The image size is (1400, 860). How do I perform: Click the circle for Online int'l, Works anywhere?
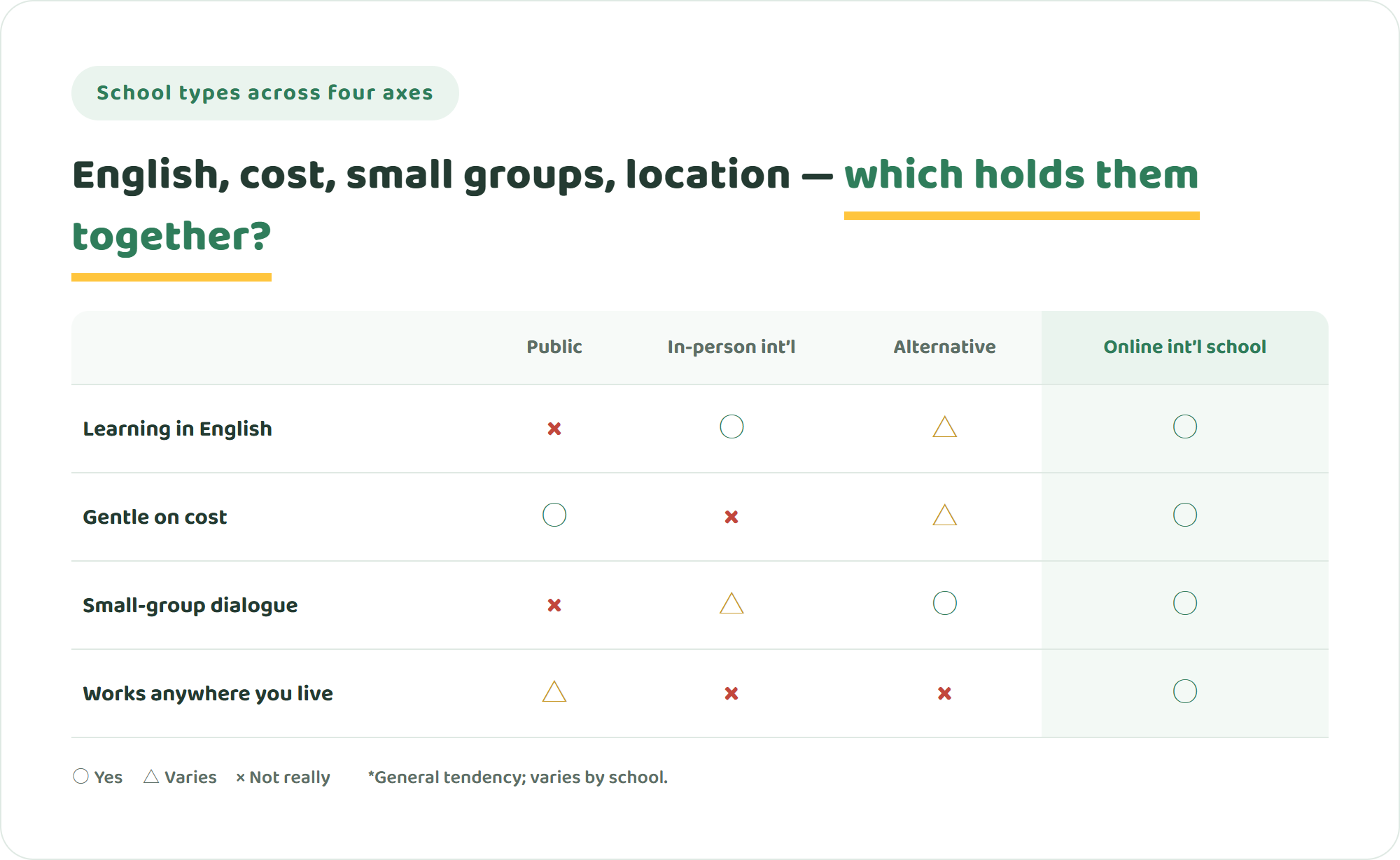pos(1185,691)
